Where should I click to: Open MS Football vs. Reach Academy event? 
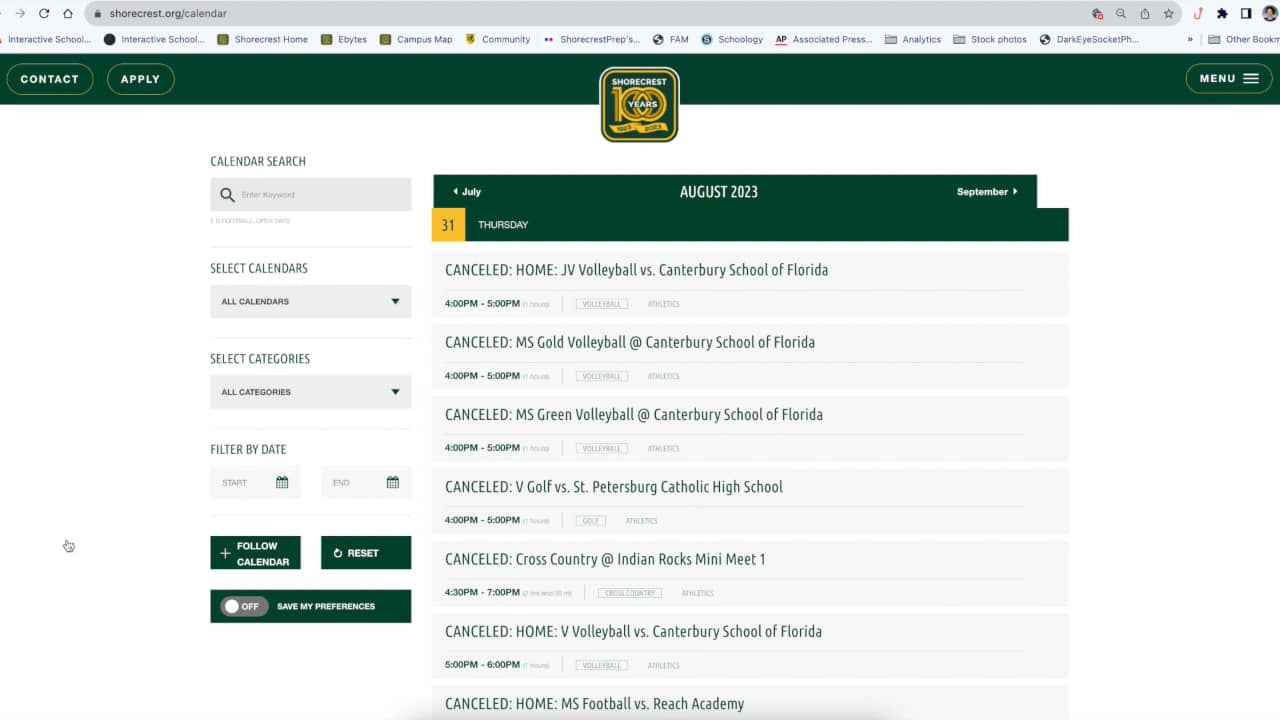pyautogui.click(x=594, y=704)
